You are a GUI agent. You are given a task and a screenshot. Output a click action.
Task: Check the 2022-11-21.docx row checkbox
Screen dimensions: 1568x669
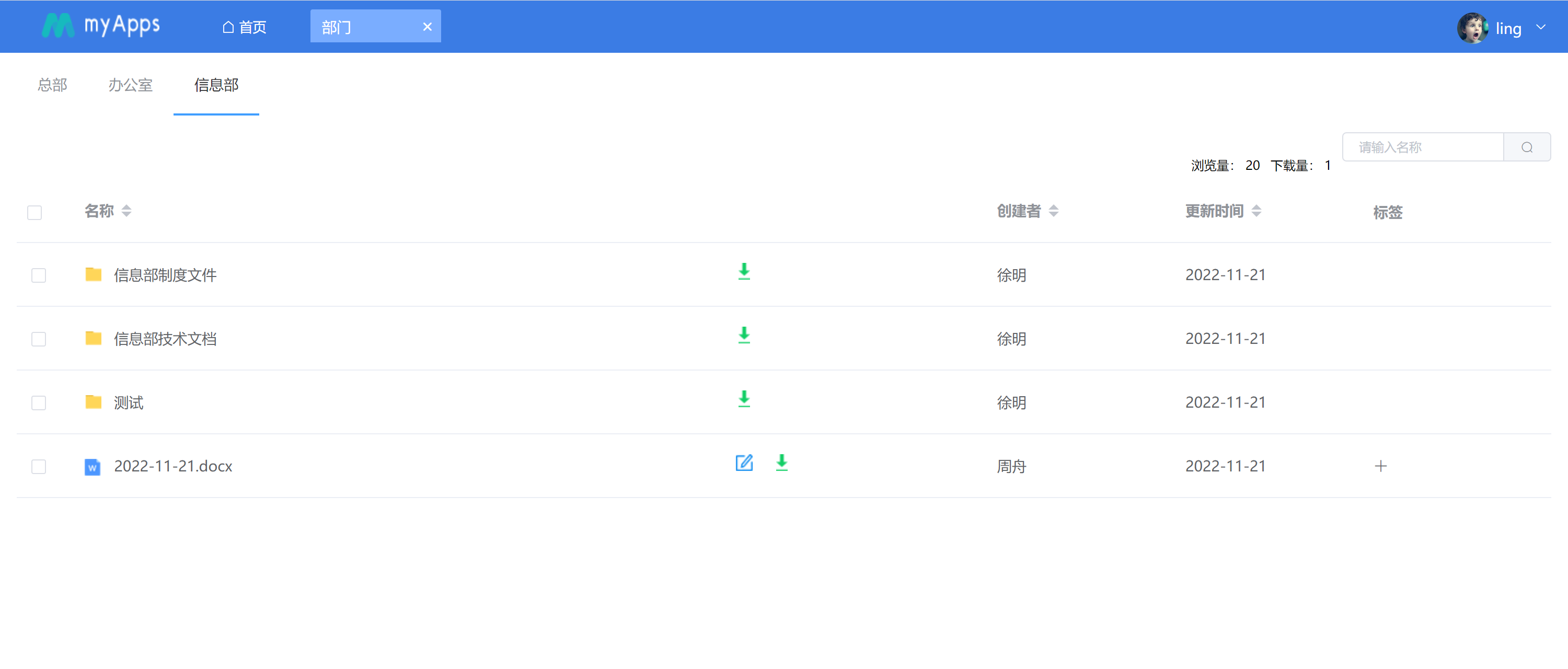[x=39, y=466]
